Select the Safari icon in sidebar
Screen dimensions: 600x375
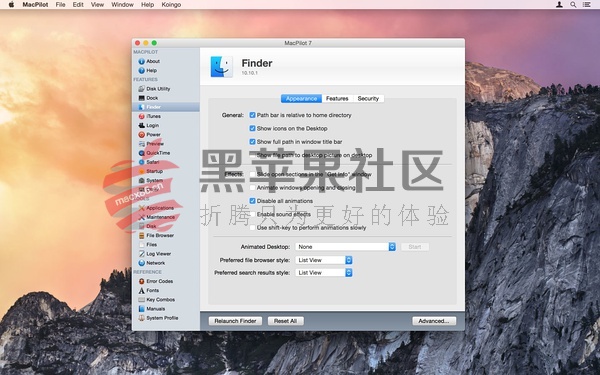click(x=142, y=162)
